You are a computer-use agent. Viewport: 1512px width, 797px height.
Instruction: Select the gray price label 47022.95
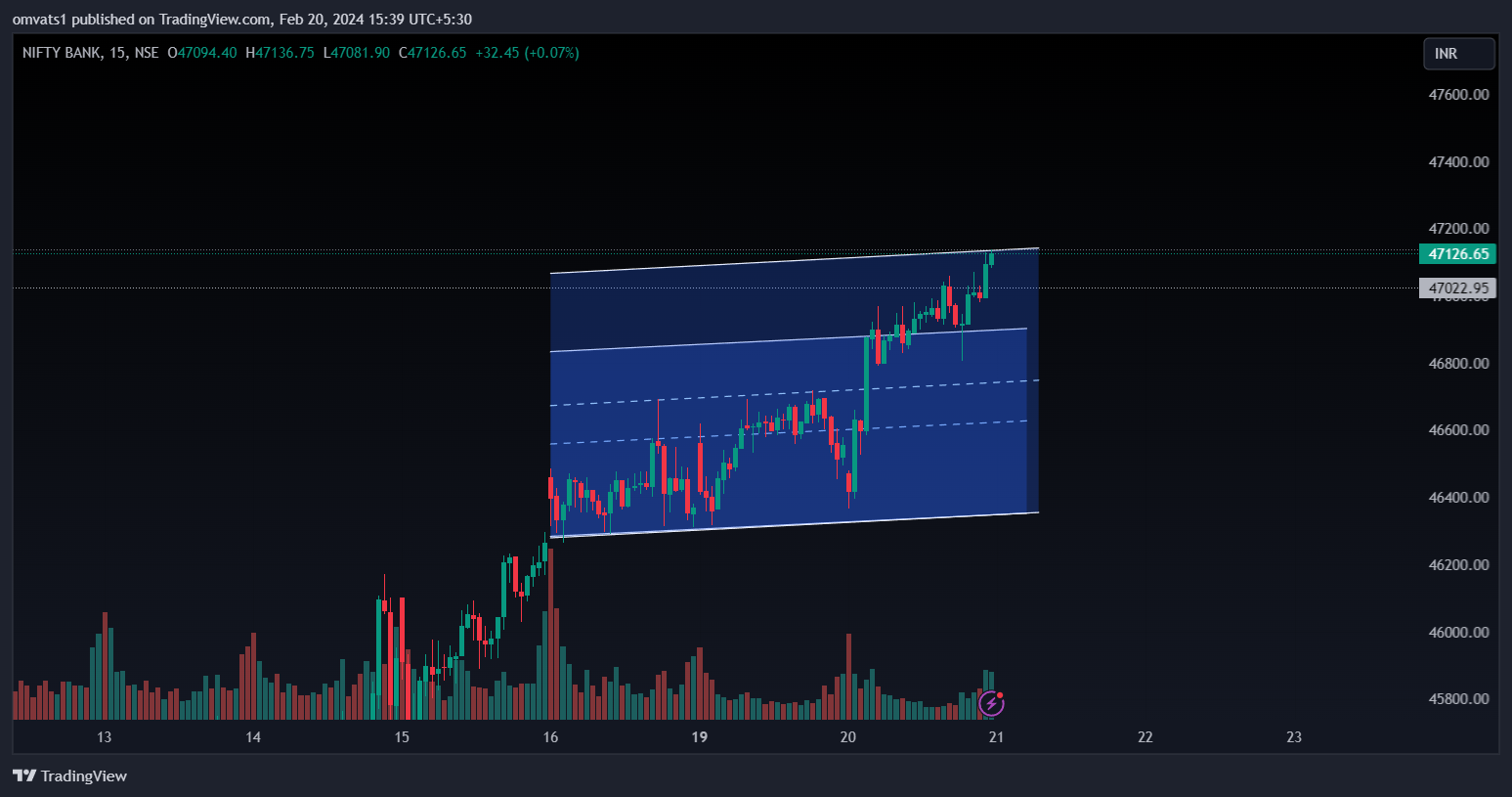click(1457, 288)
